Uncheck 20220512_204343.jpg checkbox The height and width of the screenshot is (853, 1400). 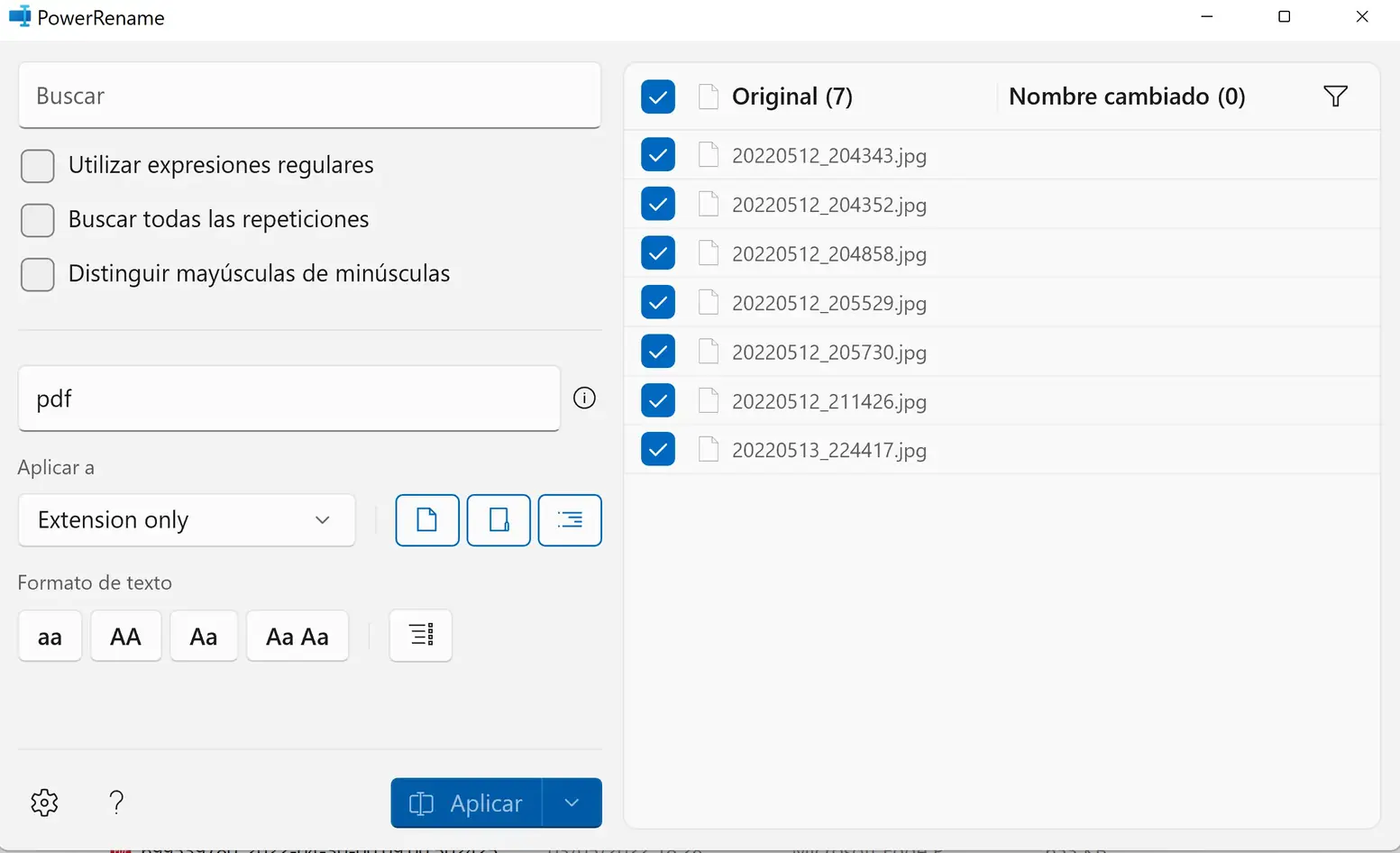pos(658,155)
